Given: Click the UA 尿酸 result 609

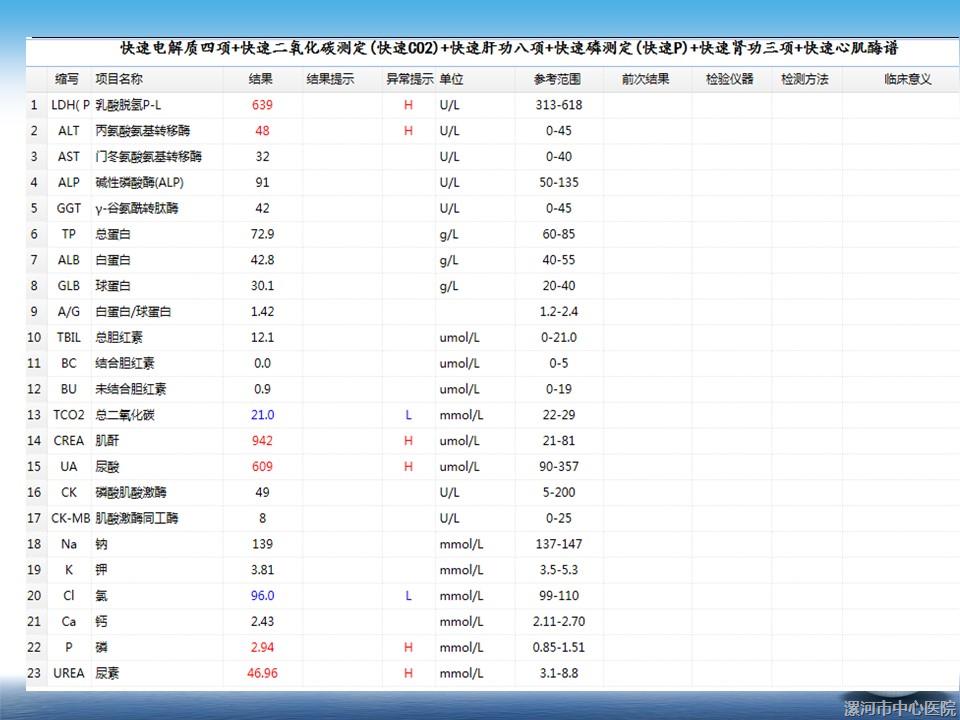Looking at the screenshot, I should [x=262, y=467].
